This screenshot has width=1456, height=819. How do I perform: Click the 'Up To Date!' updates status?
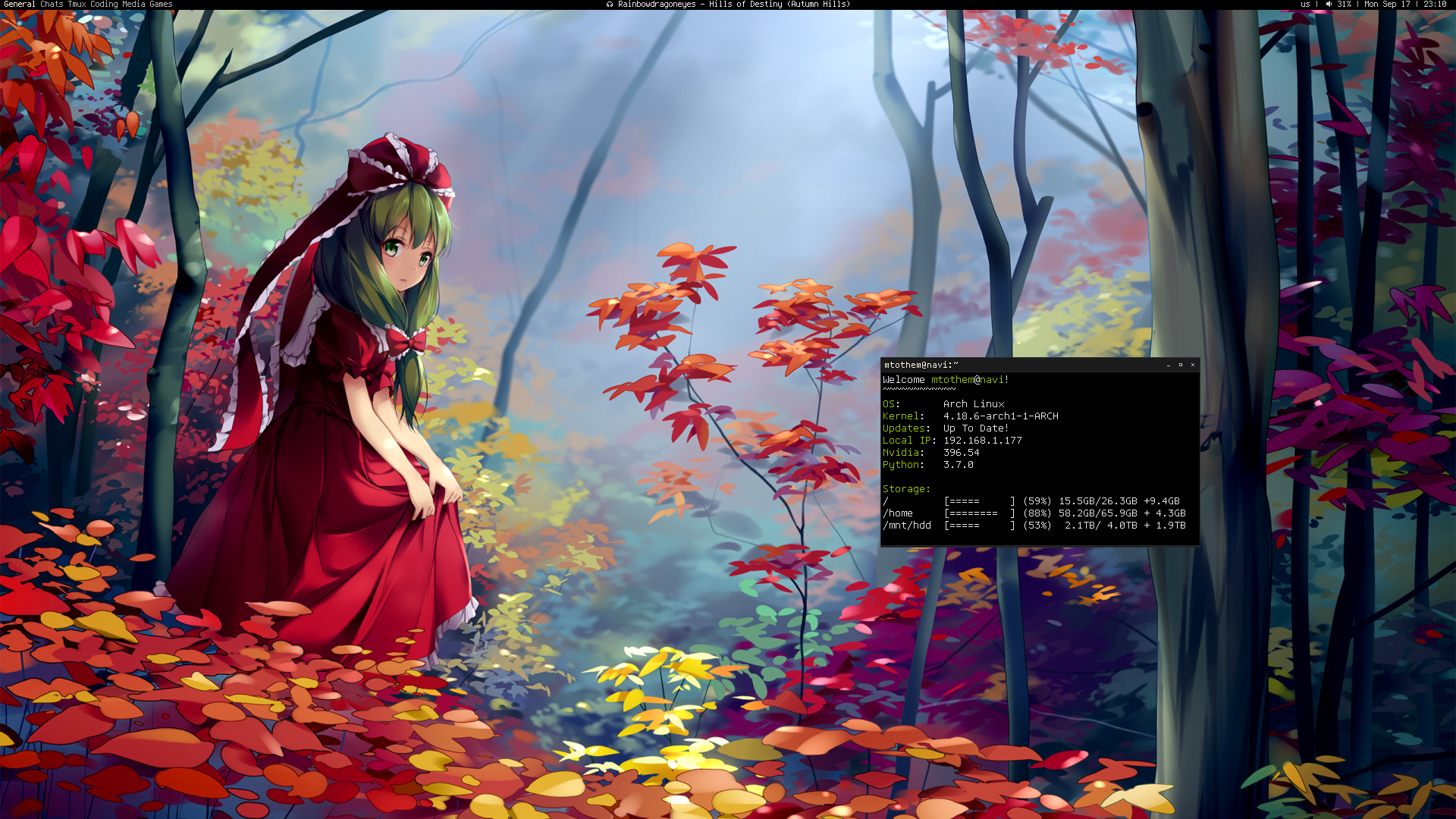coord(976,428)
